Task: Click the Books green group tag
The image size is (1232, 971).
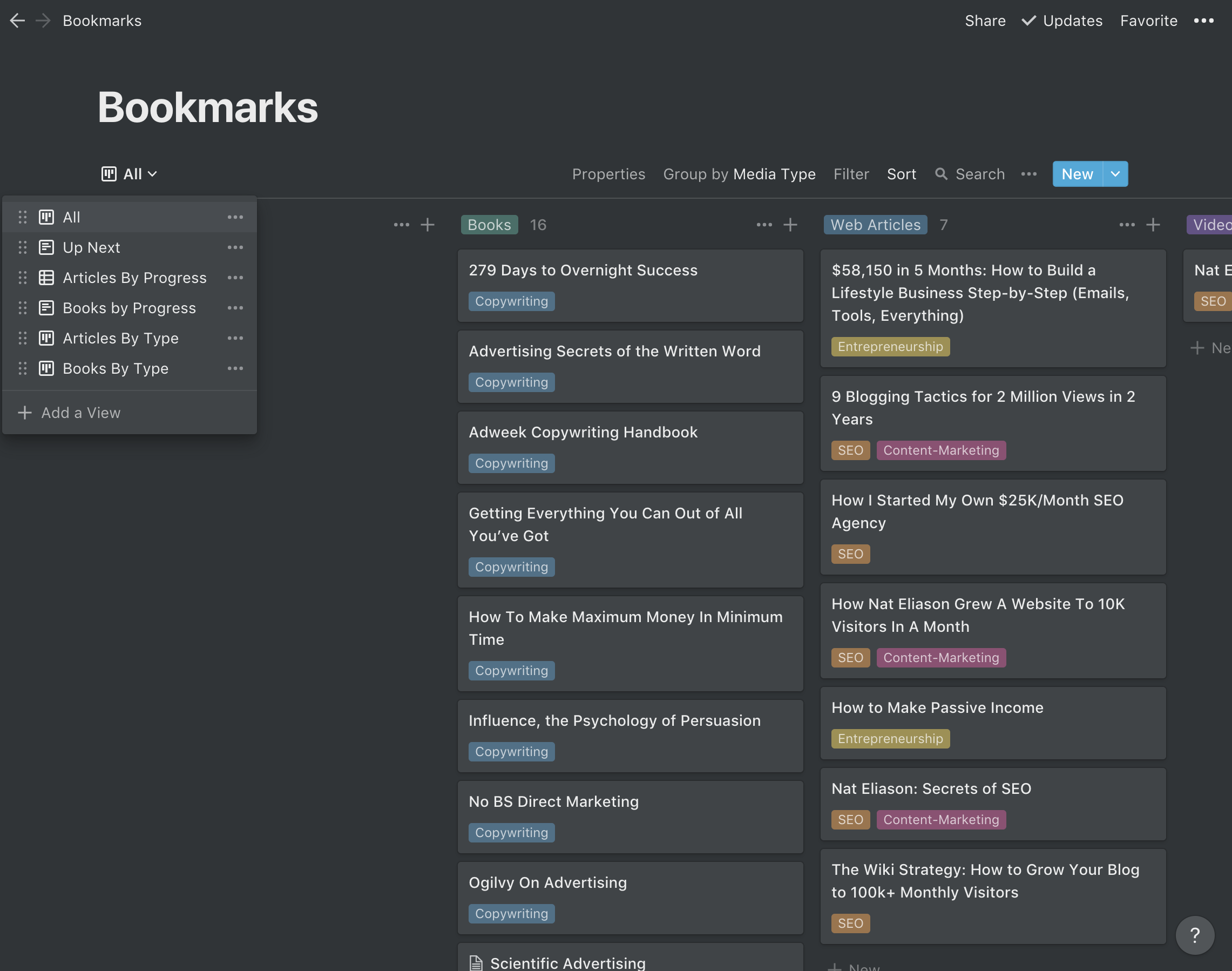Action: pos(489,225)
